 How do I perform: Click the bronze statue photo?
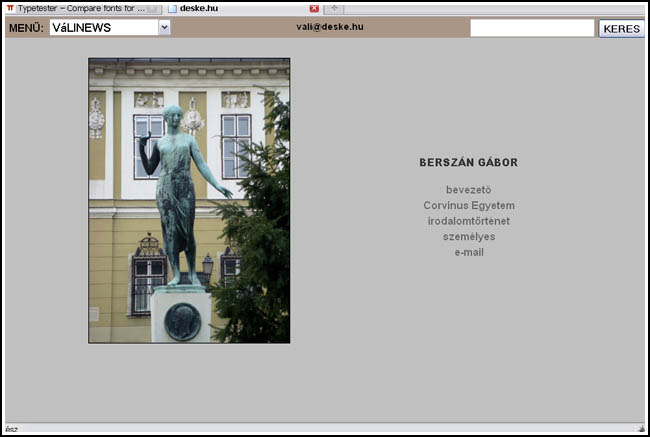tap(189, 201)
